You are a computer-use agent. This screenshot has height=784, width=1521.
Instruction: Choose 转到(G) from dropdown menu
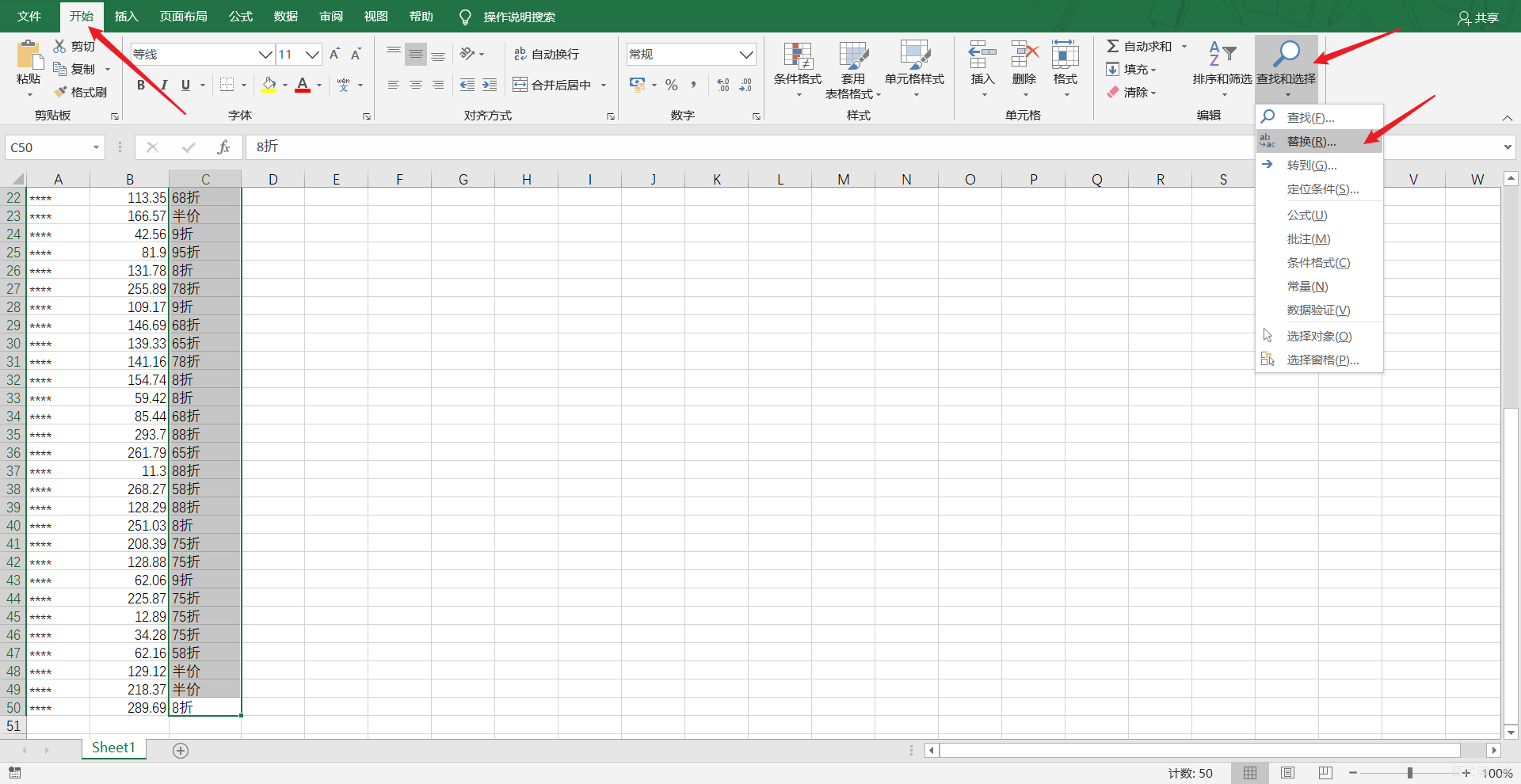[1319, 165]
